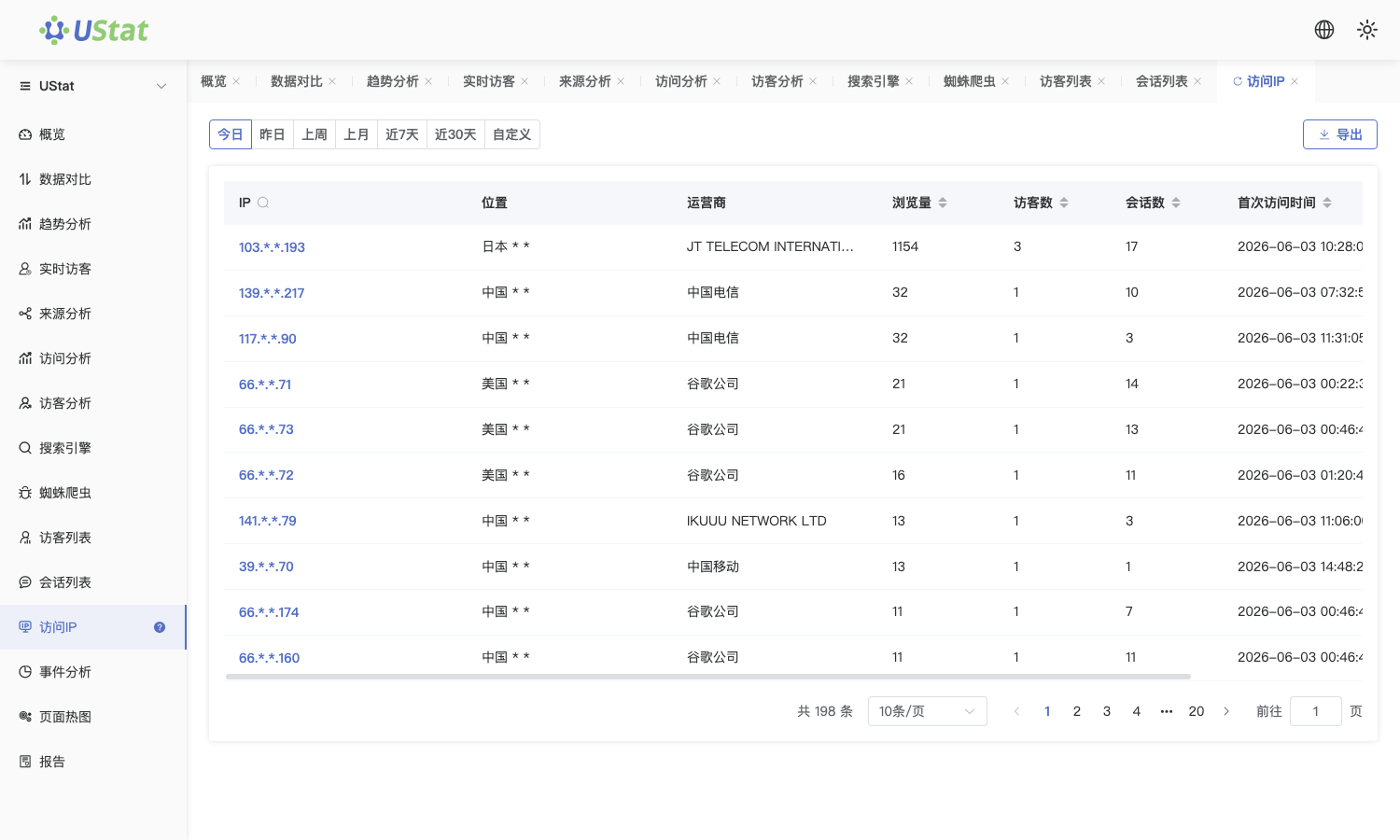Close the 数据对比 tab
Image resolution: width=1400 pixels, height=840 pixels.
coord(332,81)
